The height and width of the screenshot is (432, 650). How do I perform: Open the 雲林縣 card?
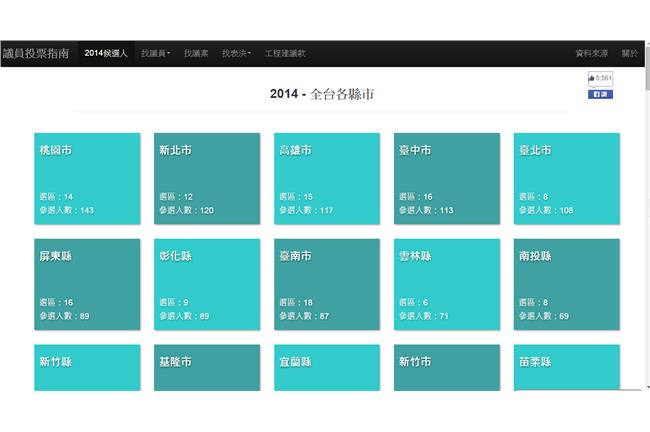[447, 284]
